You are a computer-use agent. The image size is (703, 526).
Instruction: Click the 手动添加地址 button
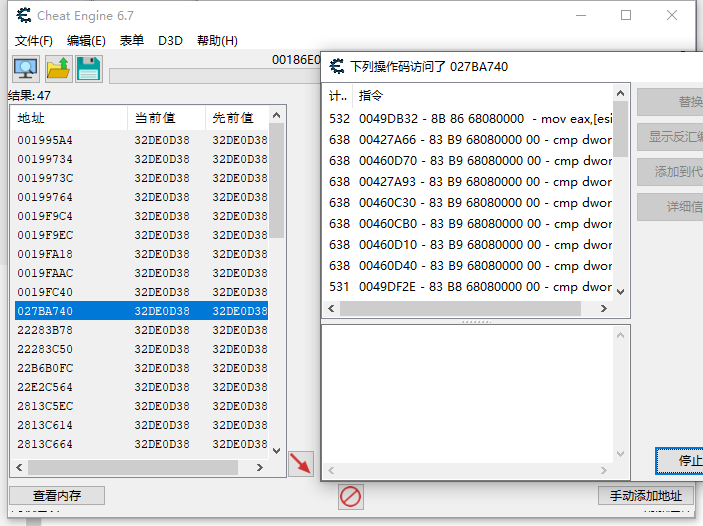coord(646,496)
